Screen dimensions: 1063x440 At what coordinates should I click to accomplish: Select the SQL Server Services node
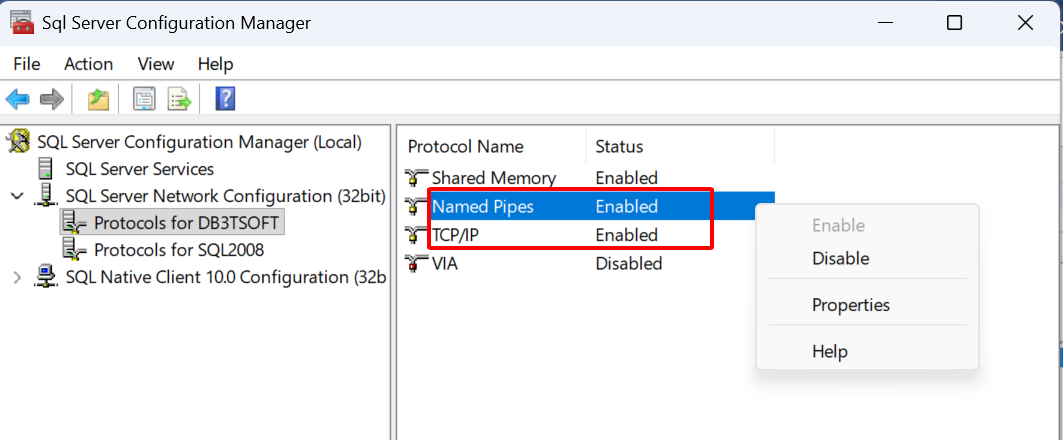[x=139, y=169]
